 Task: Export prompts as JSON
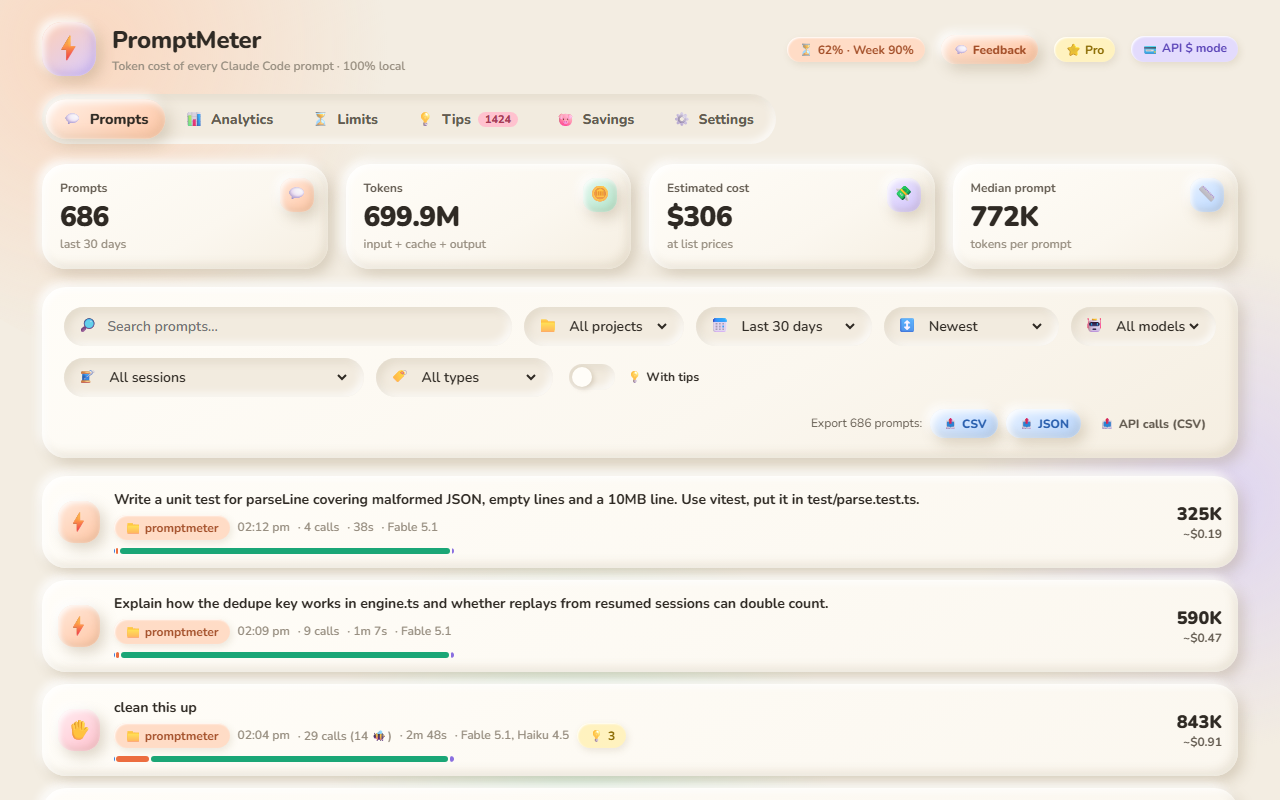[1045, 424]
